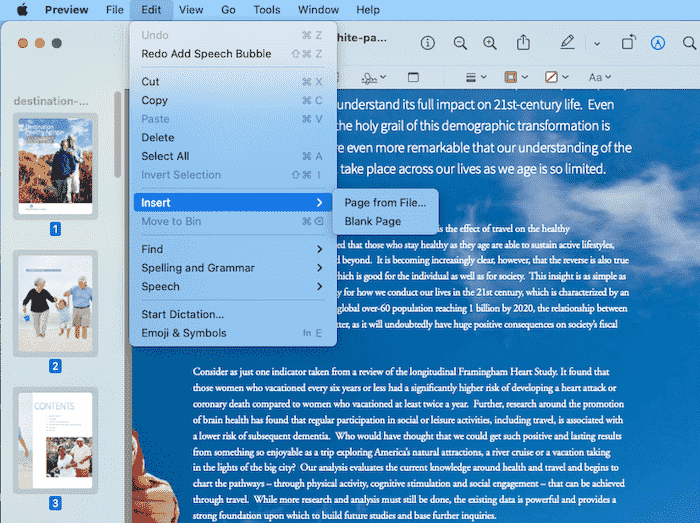Open the Help menu
Image resolution: width=700 pixels, height=523 pixels.
[368, 10]
